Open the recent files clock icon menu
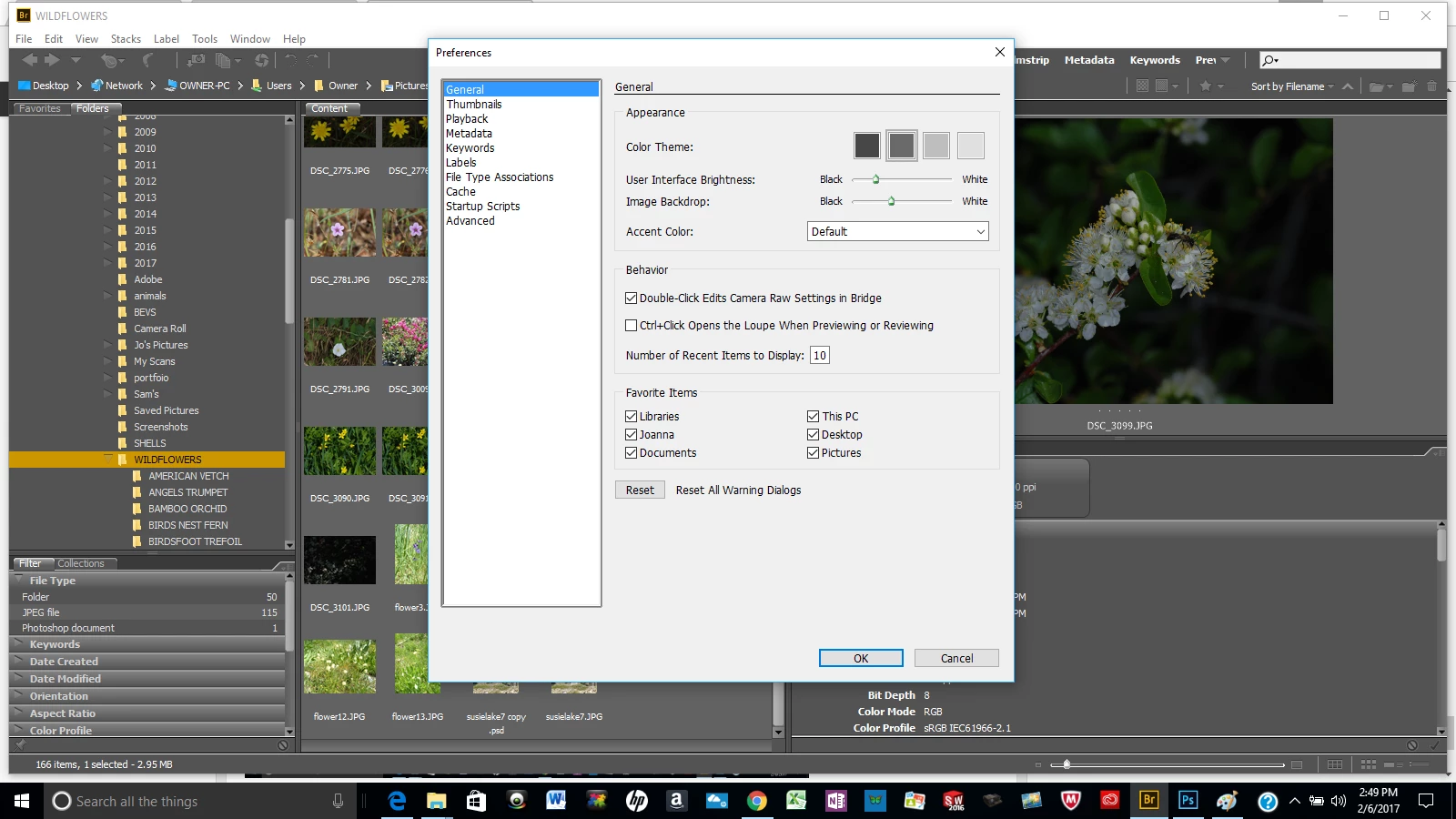The image size is (1456, 819). click(111, 60)
